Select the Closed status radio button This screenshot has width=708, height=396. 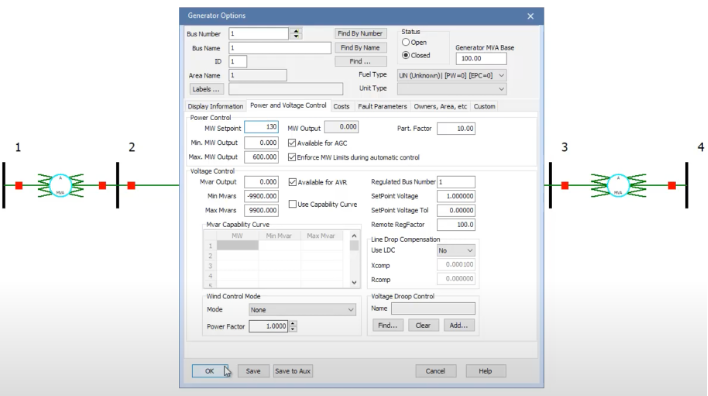(x=405, y=55)
